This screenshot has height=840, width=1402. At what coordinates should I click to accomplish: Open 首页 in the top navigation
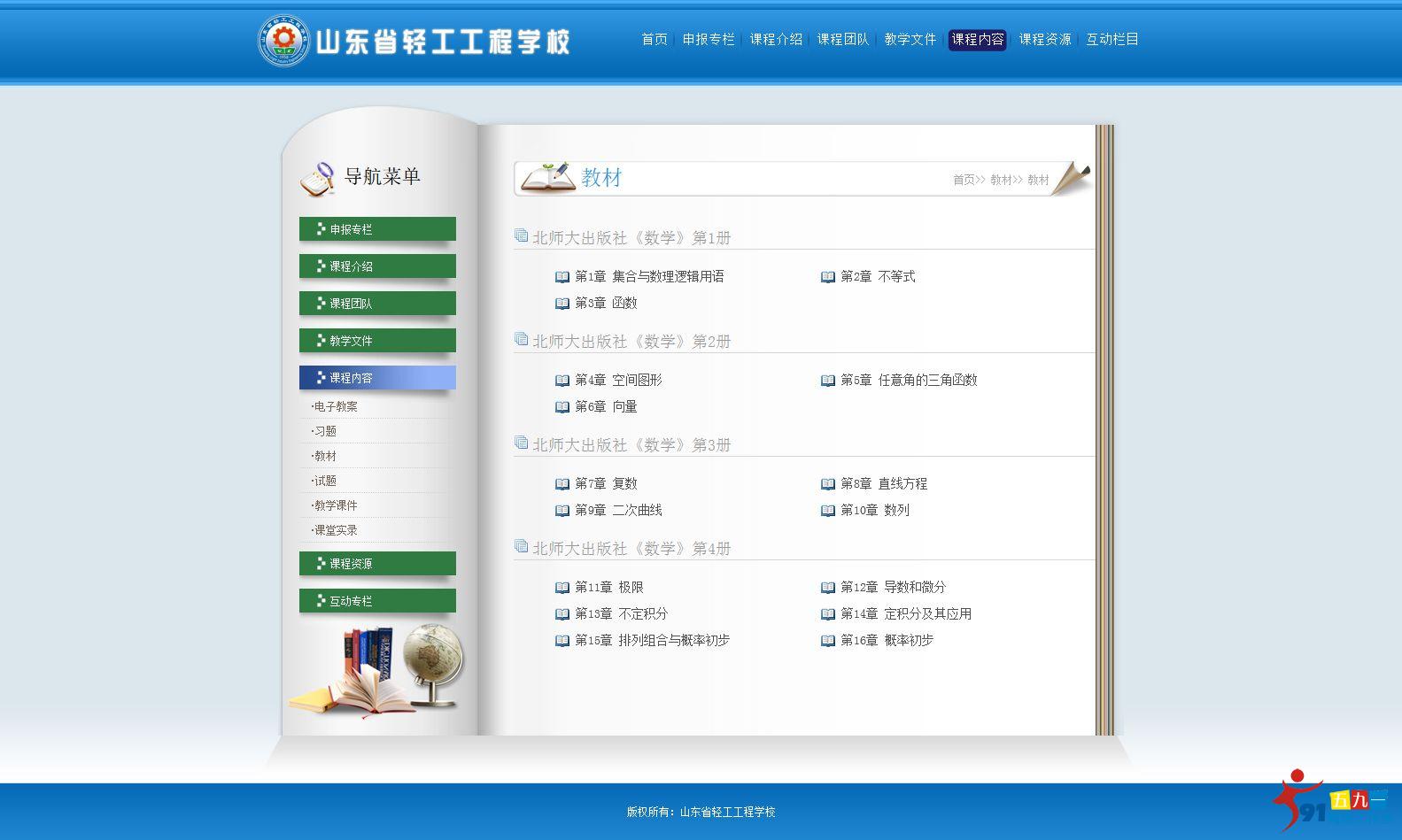(654, 40)
